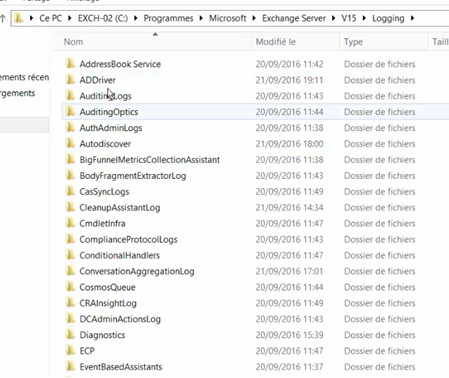This screenshot has width=449, height=378.
Task: Click the AuthAdminLogs folder icon
Action: pyautogui.click(x=70, y=127)
